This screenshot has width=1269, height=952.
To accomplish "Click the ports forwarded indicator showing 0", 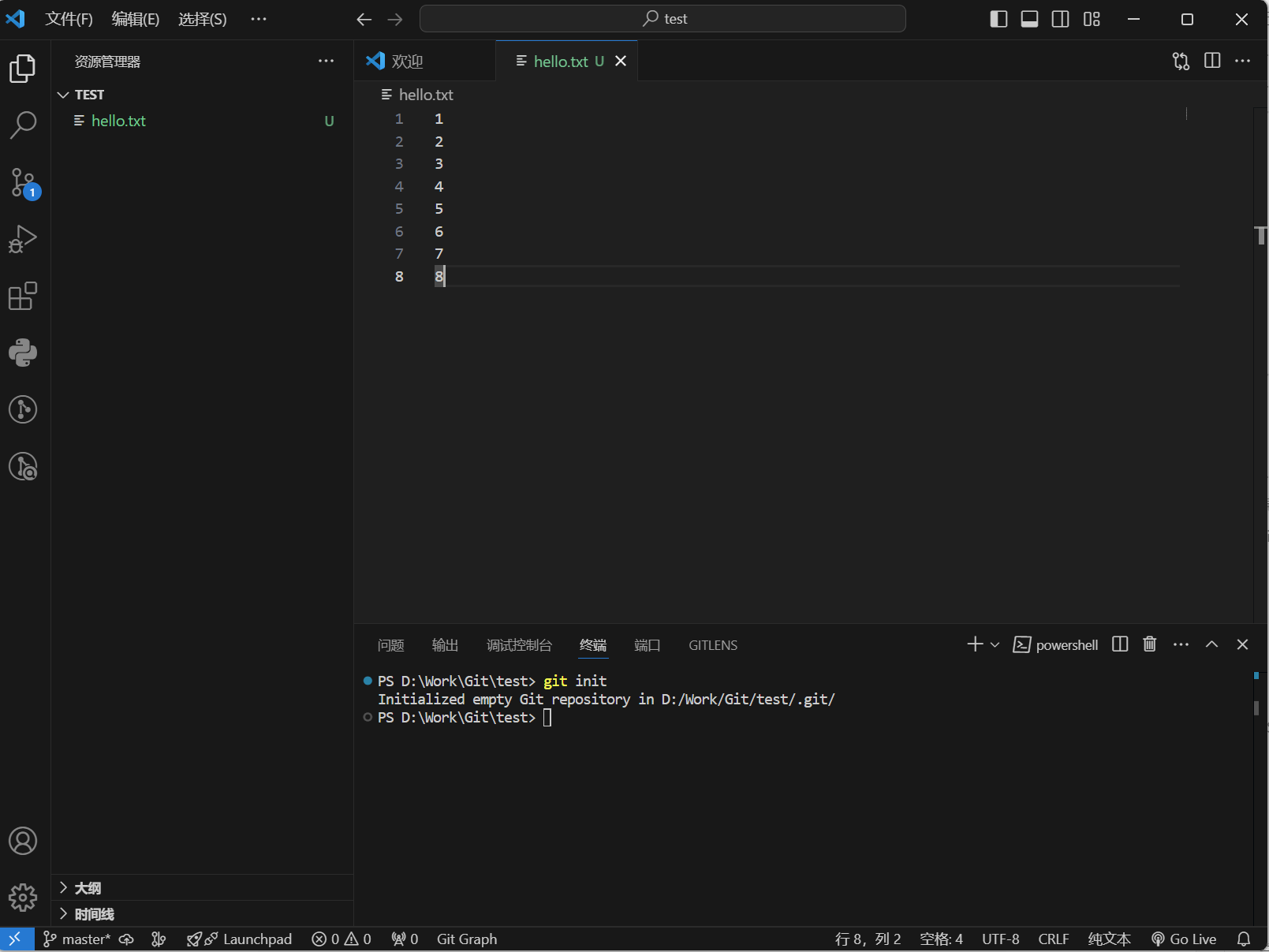I will click(405, 939).
